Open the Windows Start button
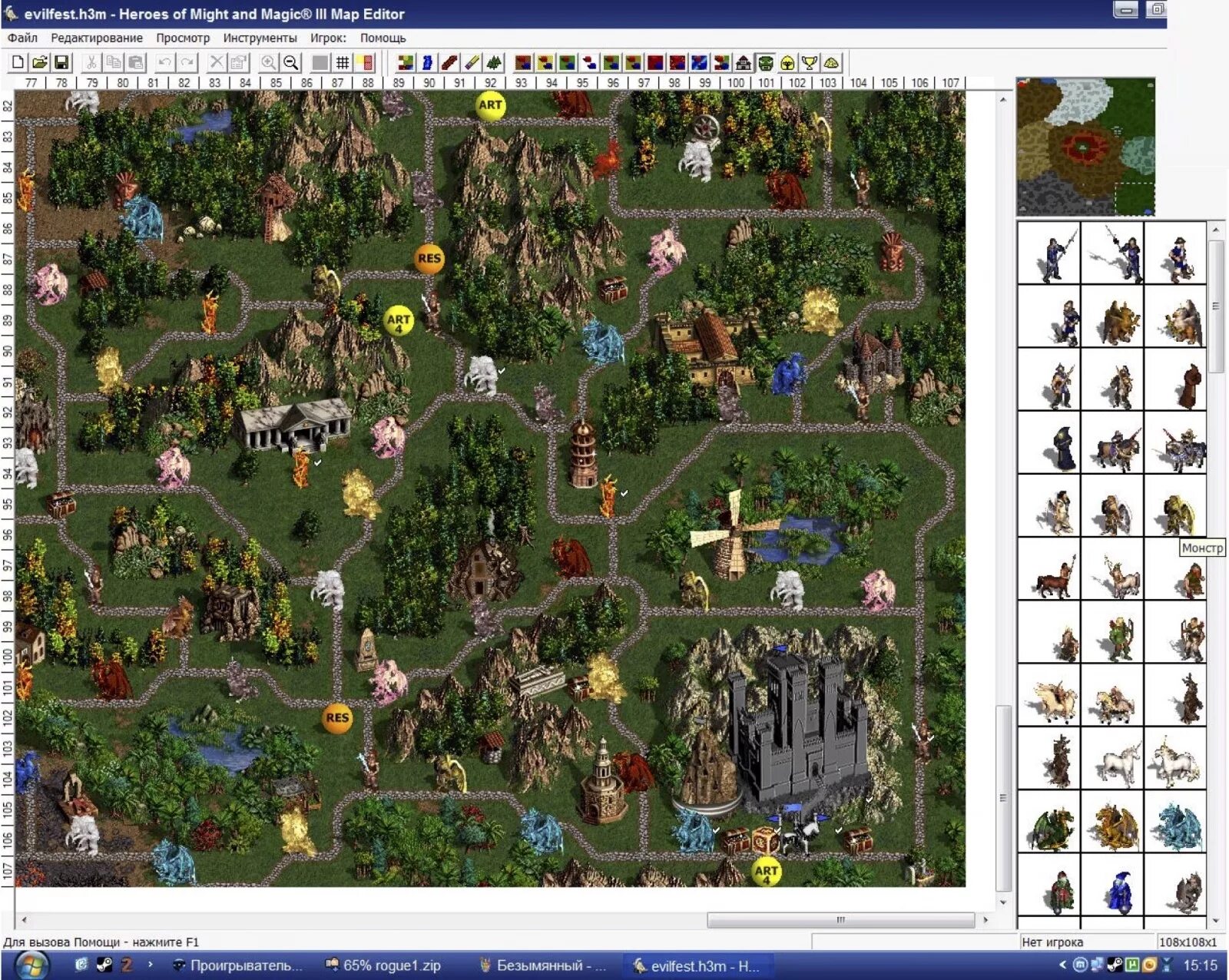Image resolution: width=1229 pixels, height=980 pixels. tap(31, 965)
